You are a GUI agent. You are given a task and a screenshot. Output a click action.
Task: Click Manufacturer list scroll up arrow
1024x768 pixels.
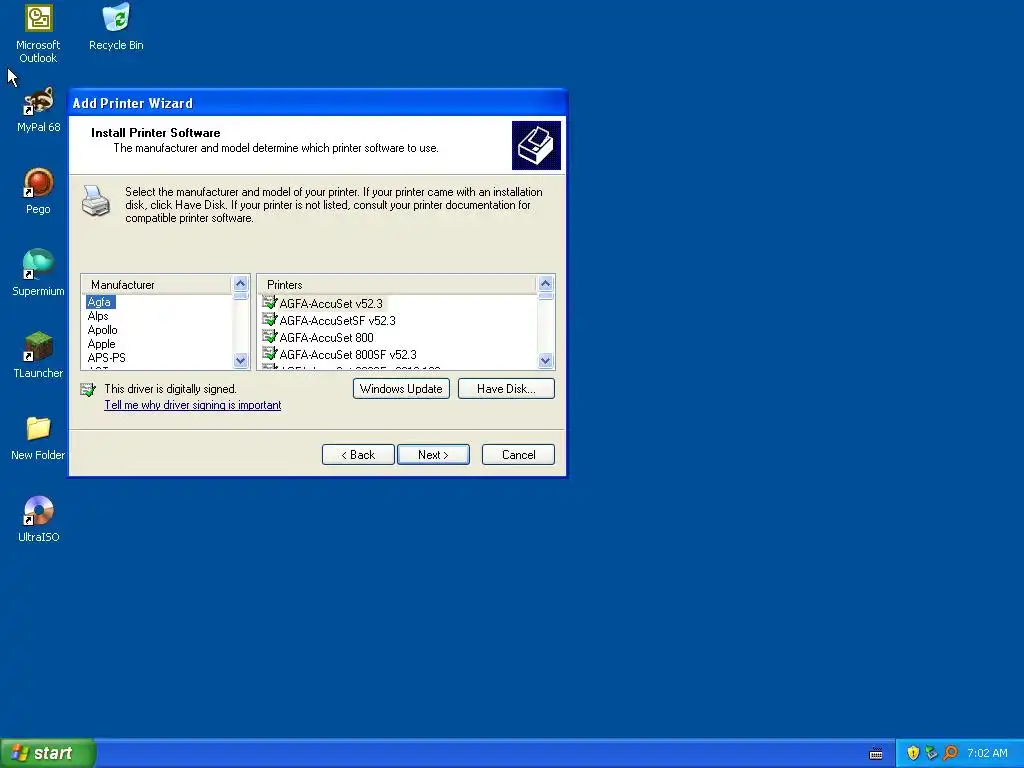click(240, 283)
